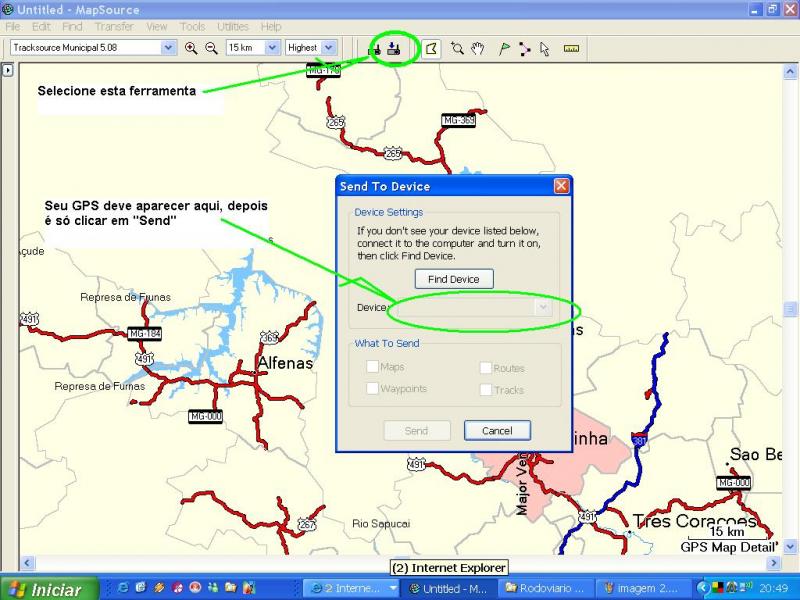Click the Tres Coracoes label on the map

point(694,521)
